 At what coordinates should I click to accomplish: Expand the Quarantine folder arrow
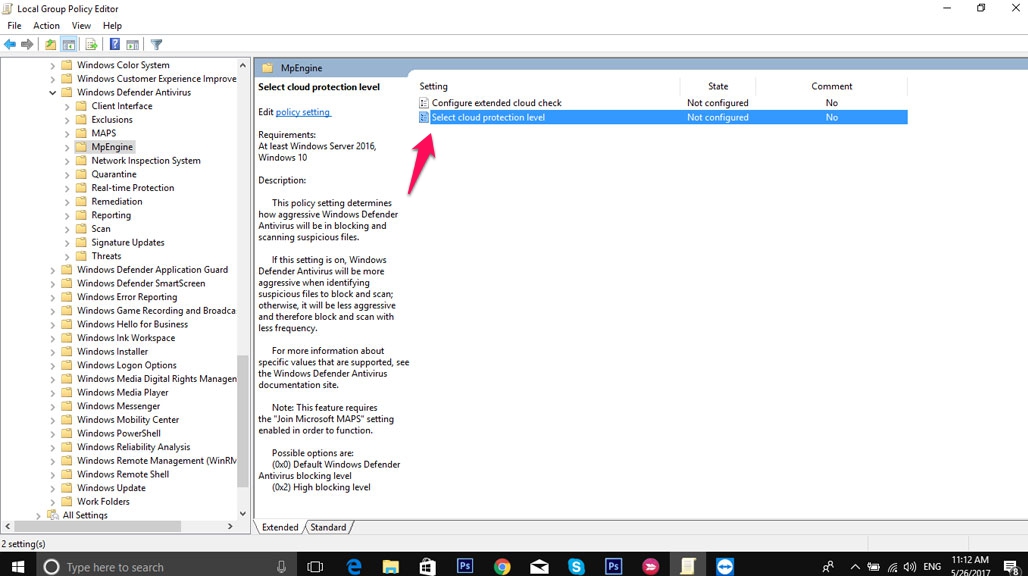(67, 174)
